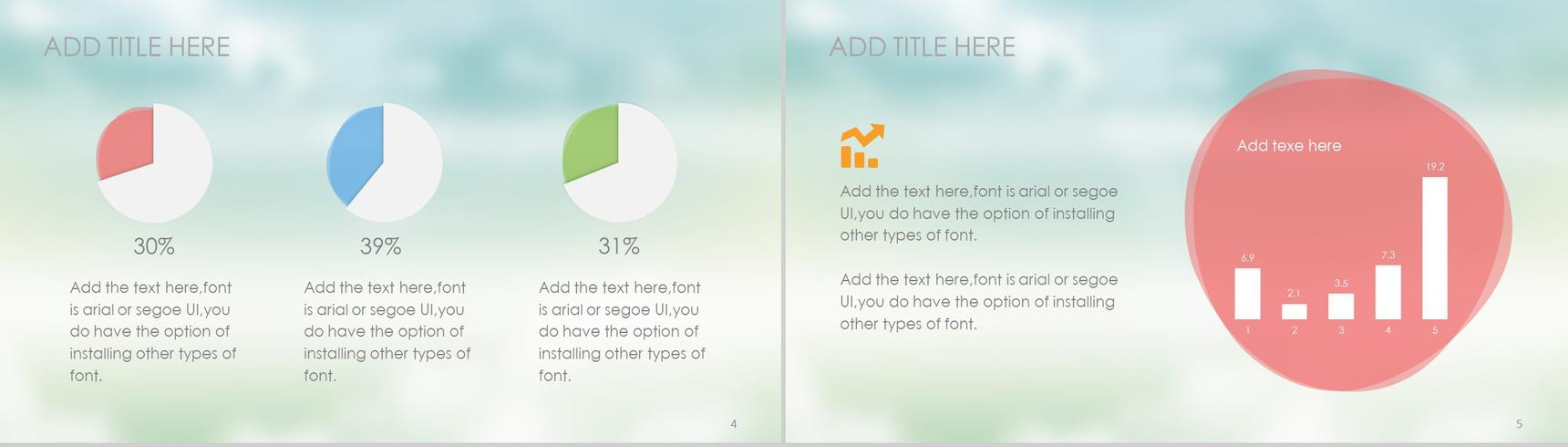Click the bar labeled 2.1
1568x447 pixels.
point(1295,311)
